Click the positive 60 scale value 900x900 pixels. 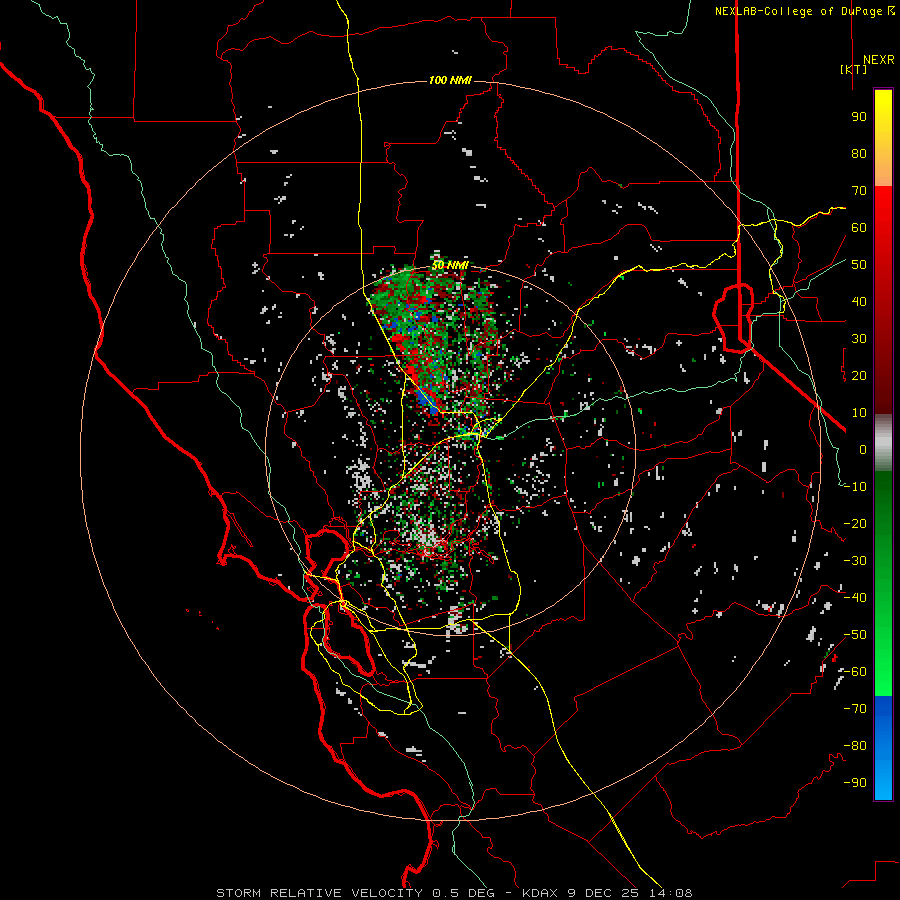pyautogui.click(x=859, y=228)
